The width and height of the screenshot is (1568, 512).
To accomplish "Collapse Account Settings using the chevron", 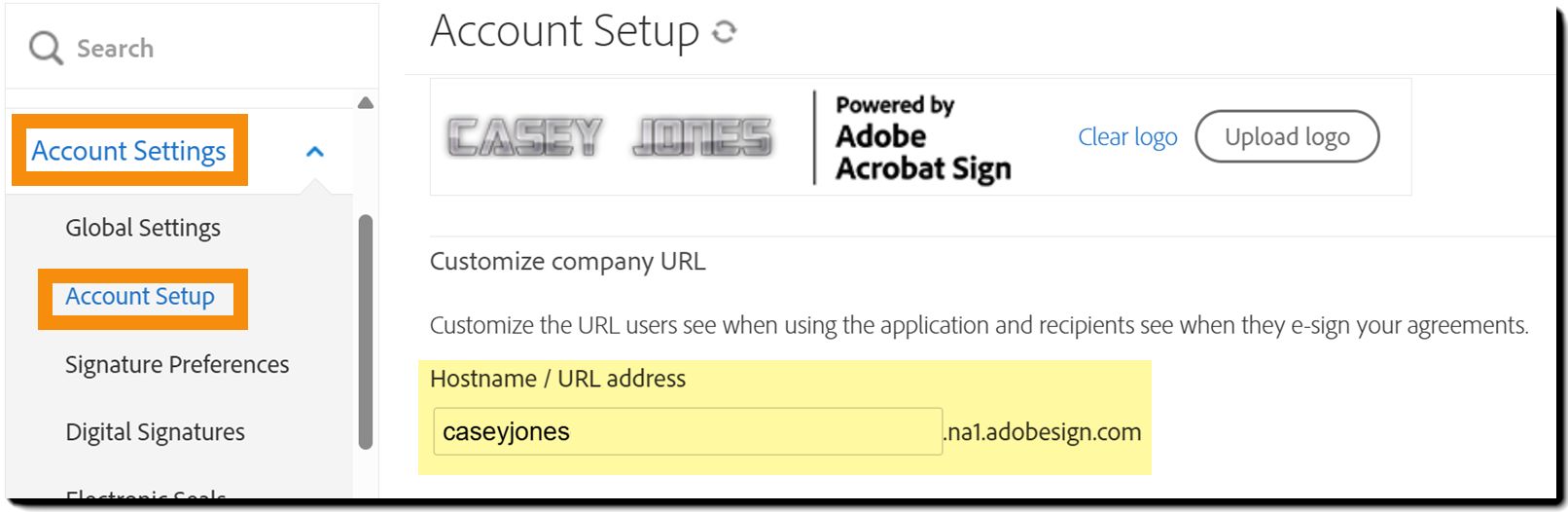I will pyautogui.click(x=315, y=152).
